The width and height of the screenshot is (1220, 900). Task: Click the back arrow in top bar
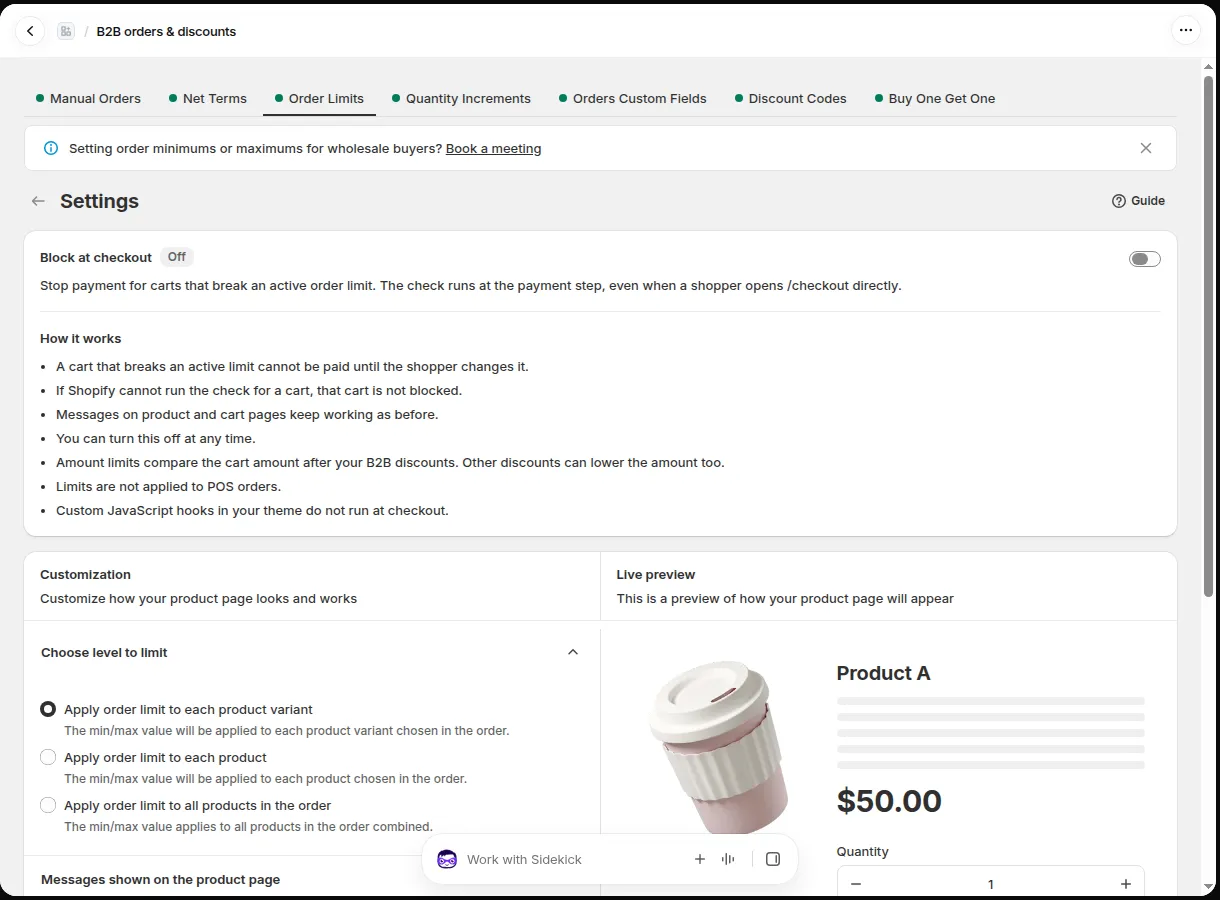30,31
